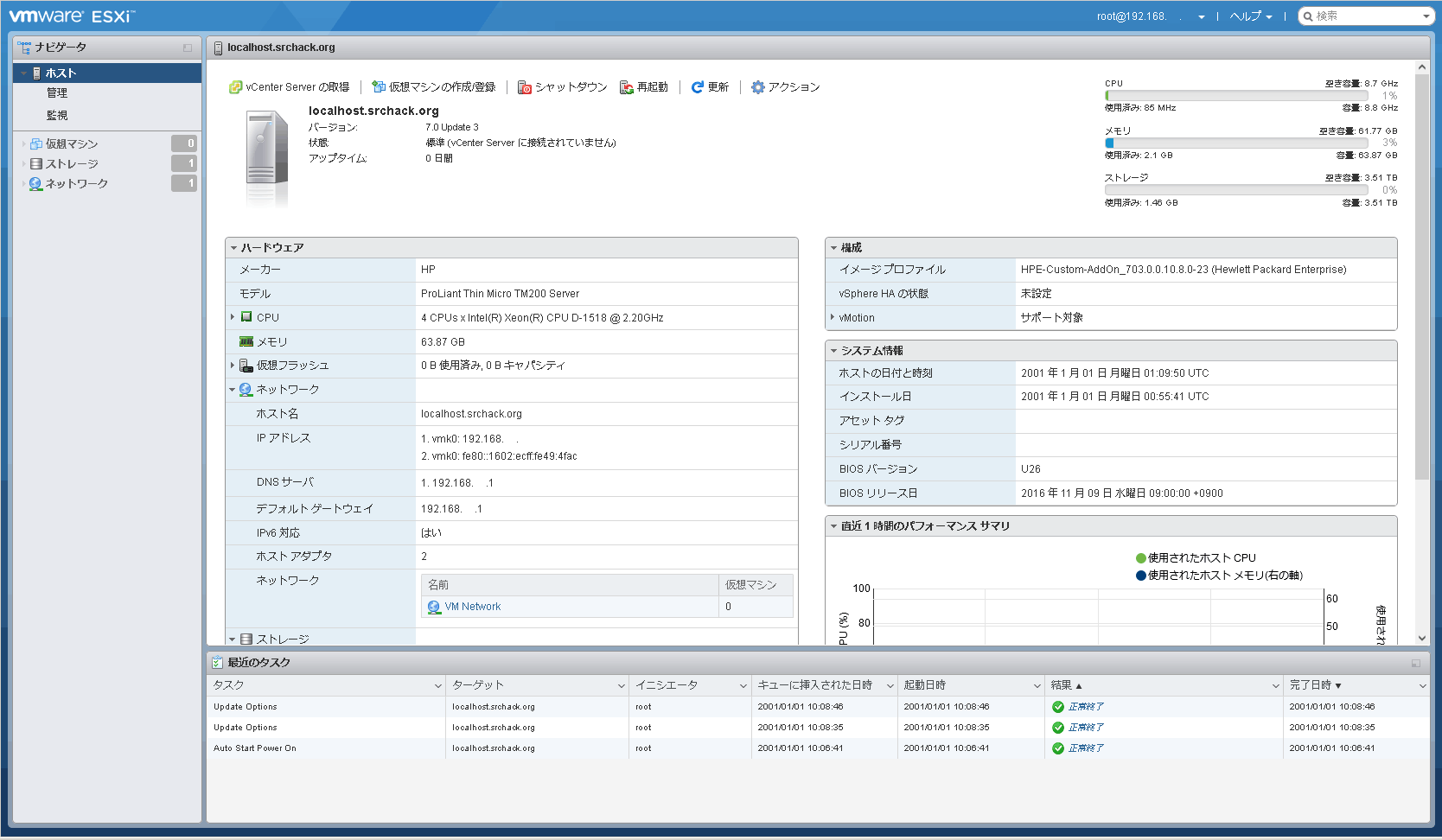Screen dimensions: 1442x840
Task: Open search options dropdown arrow
Action: click(1426, 16)
